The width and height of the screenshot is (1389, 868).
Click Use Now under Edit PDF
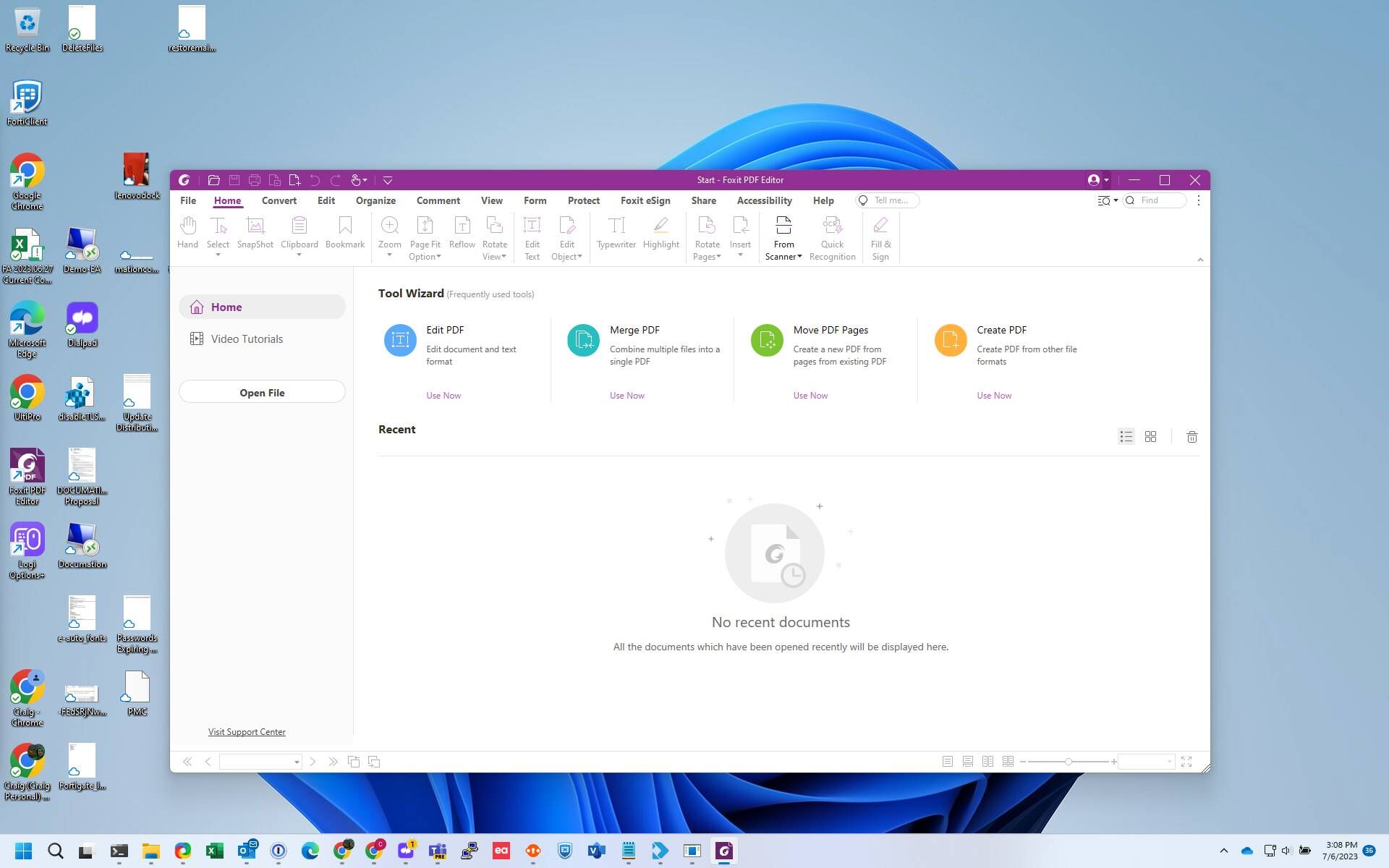click(443, 396)
